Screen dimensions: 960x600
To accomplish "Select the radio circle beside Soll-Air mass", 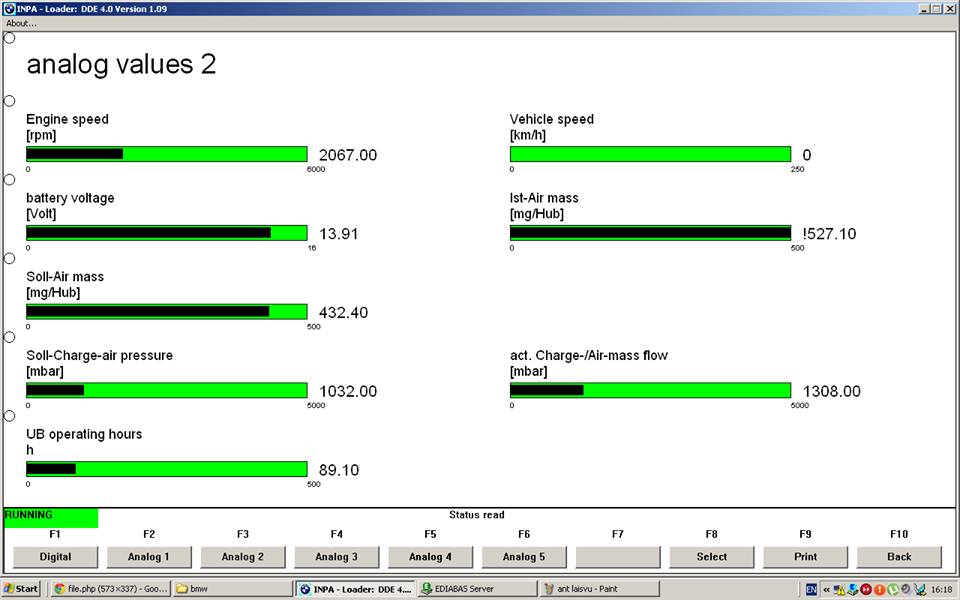I will pyautogui.click(x=9, y=259).
